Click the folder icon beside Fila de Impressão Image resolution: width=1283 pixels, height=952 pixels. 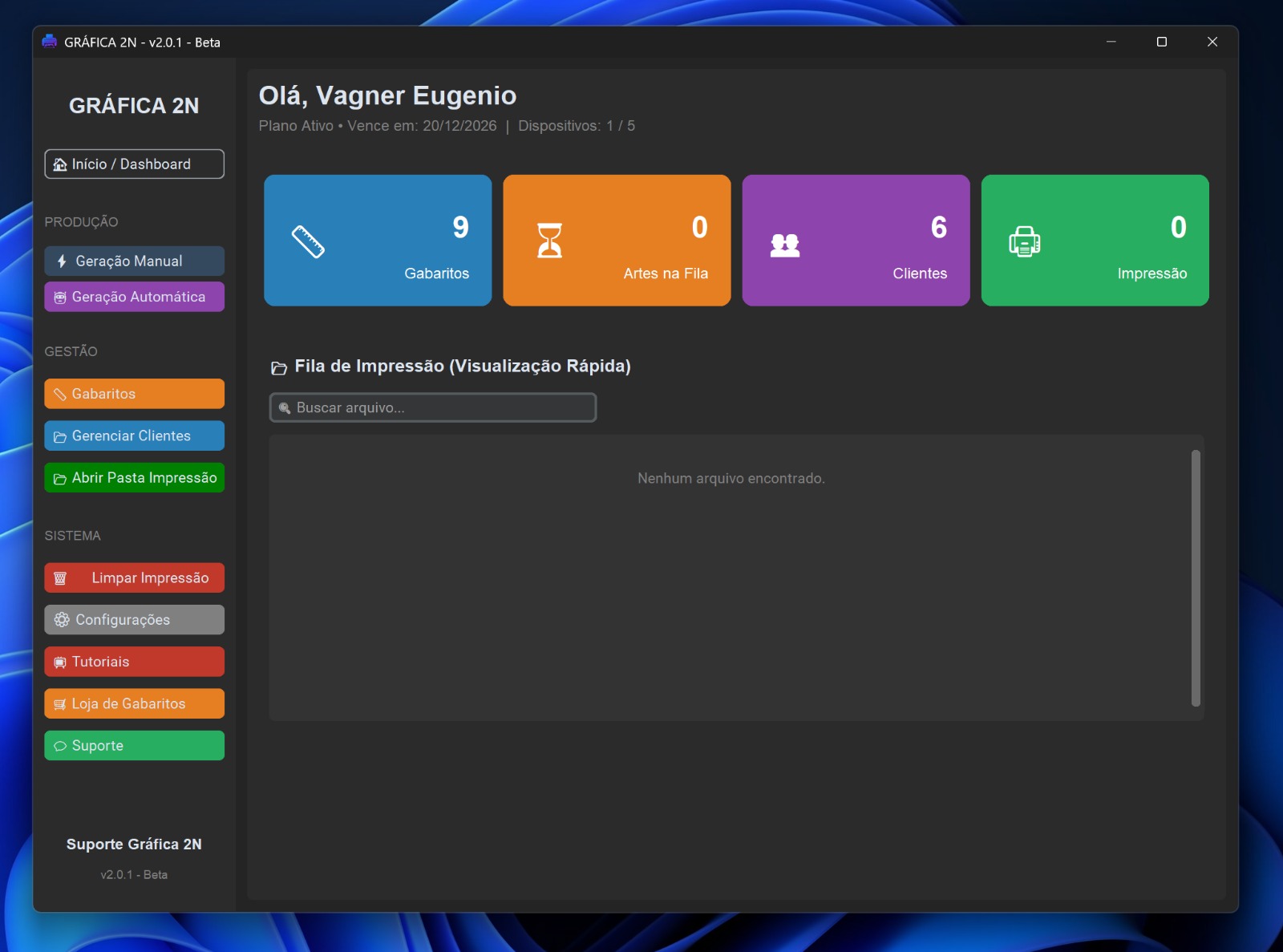279,368
